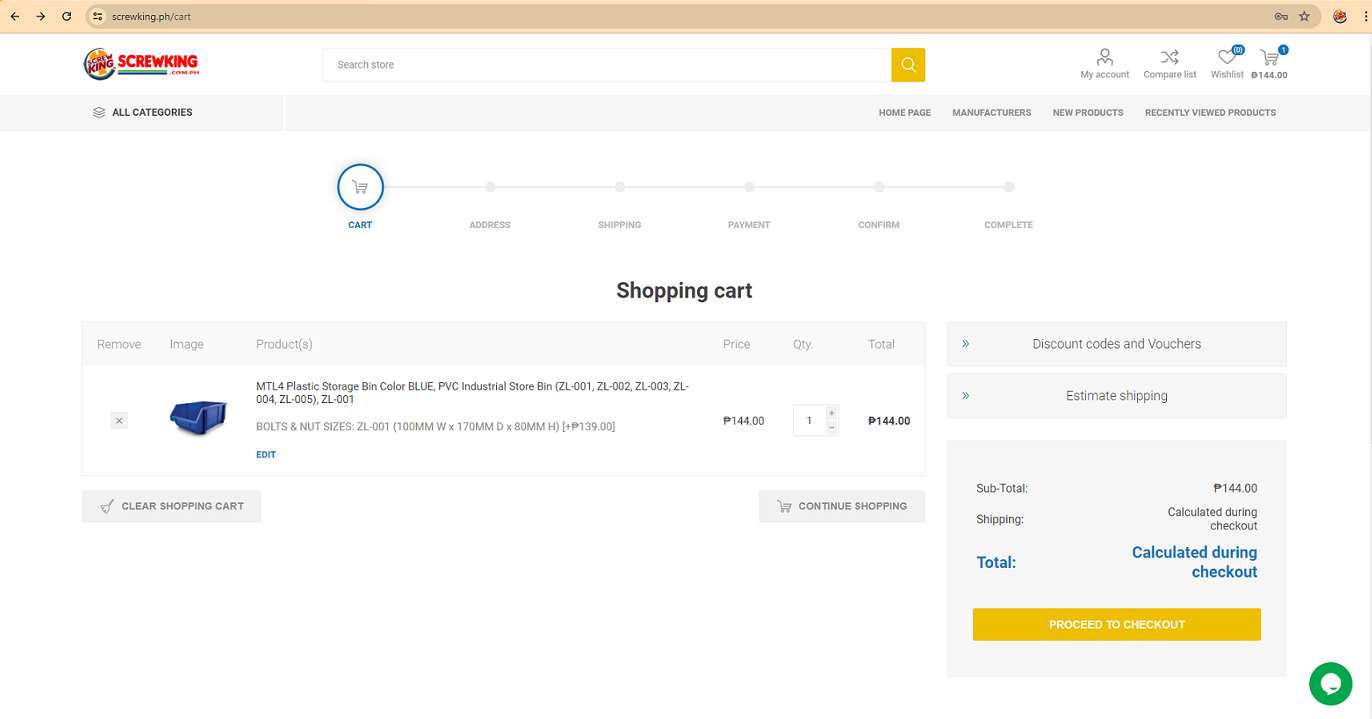Open New Products menu item

click(1087, 113)
